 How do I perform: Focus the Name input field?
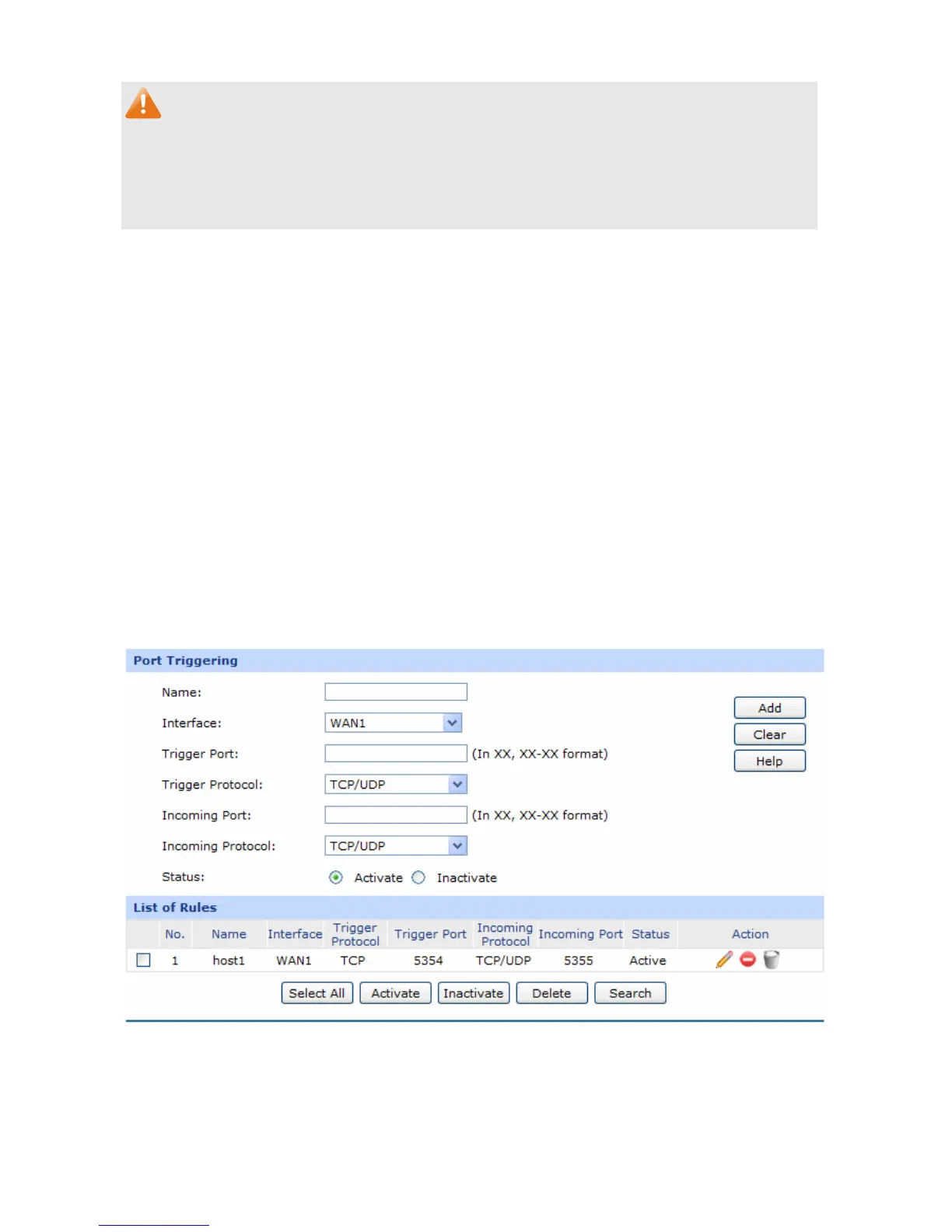point(395,691)
